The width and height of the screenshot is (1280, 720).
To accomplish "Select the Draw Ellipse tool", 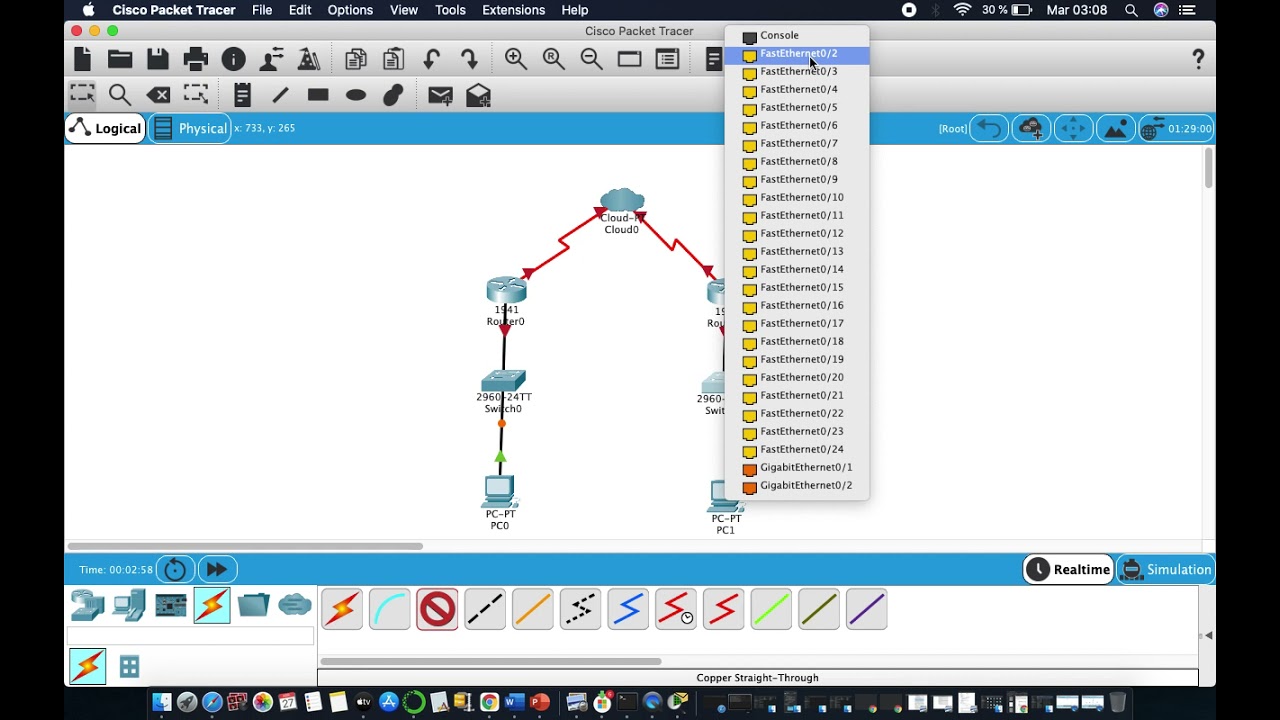I will (x=356, y=95).
